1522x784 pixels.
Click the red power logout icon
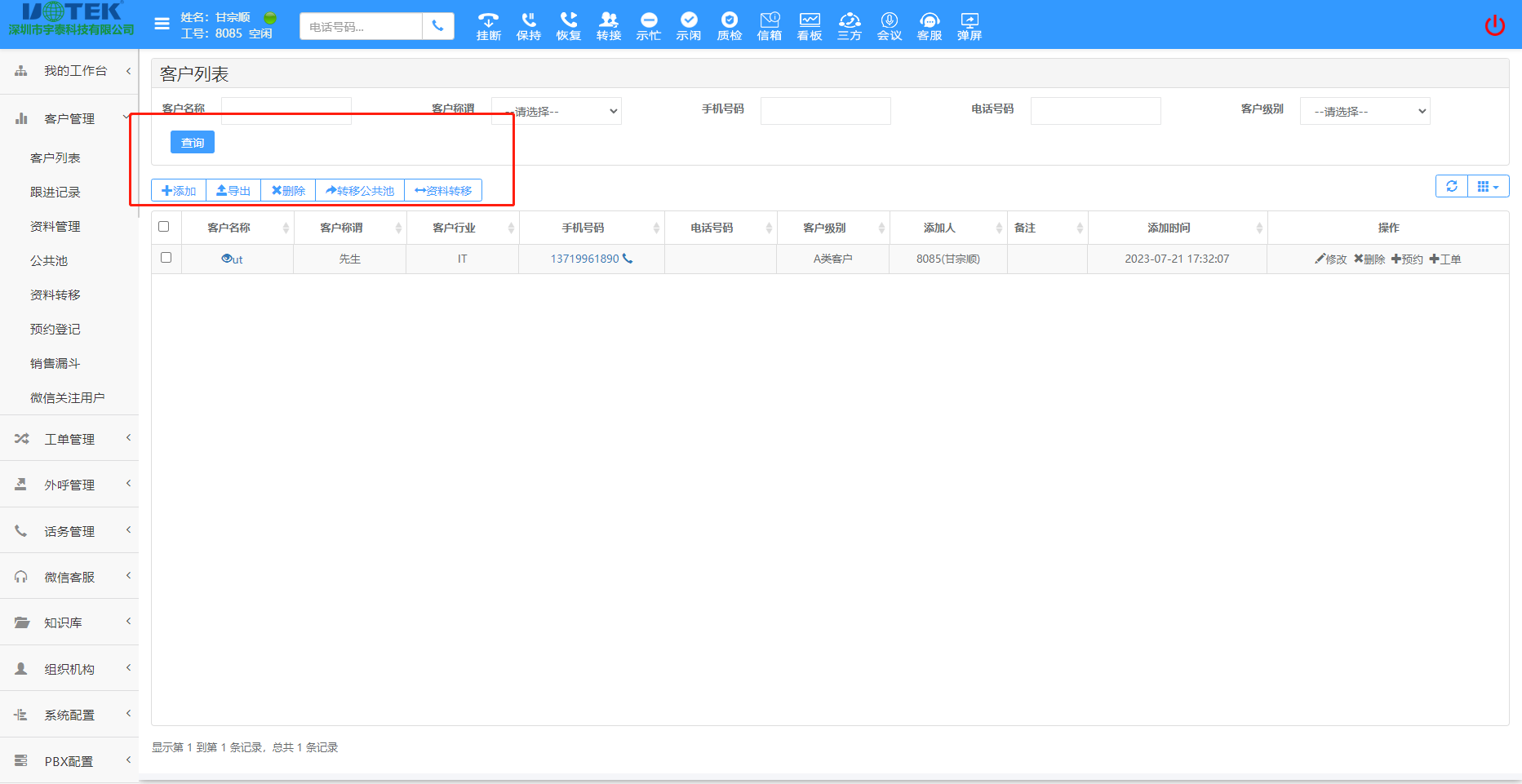tap(1494, 25)
